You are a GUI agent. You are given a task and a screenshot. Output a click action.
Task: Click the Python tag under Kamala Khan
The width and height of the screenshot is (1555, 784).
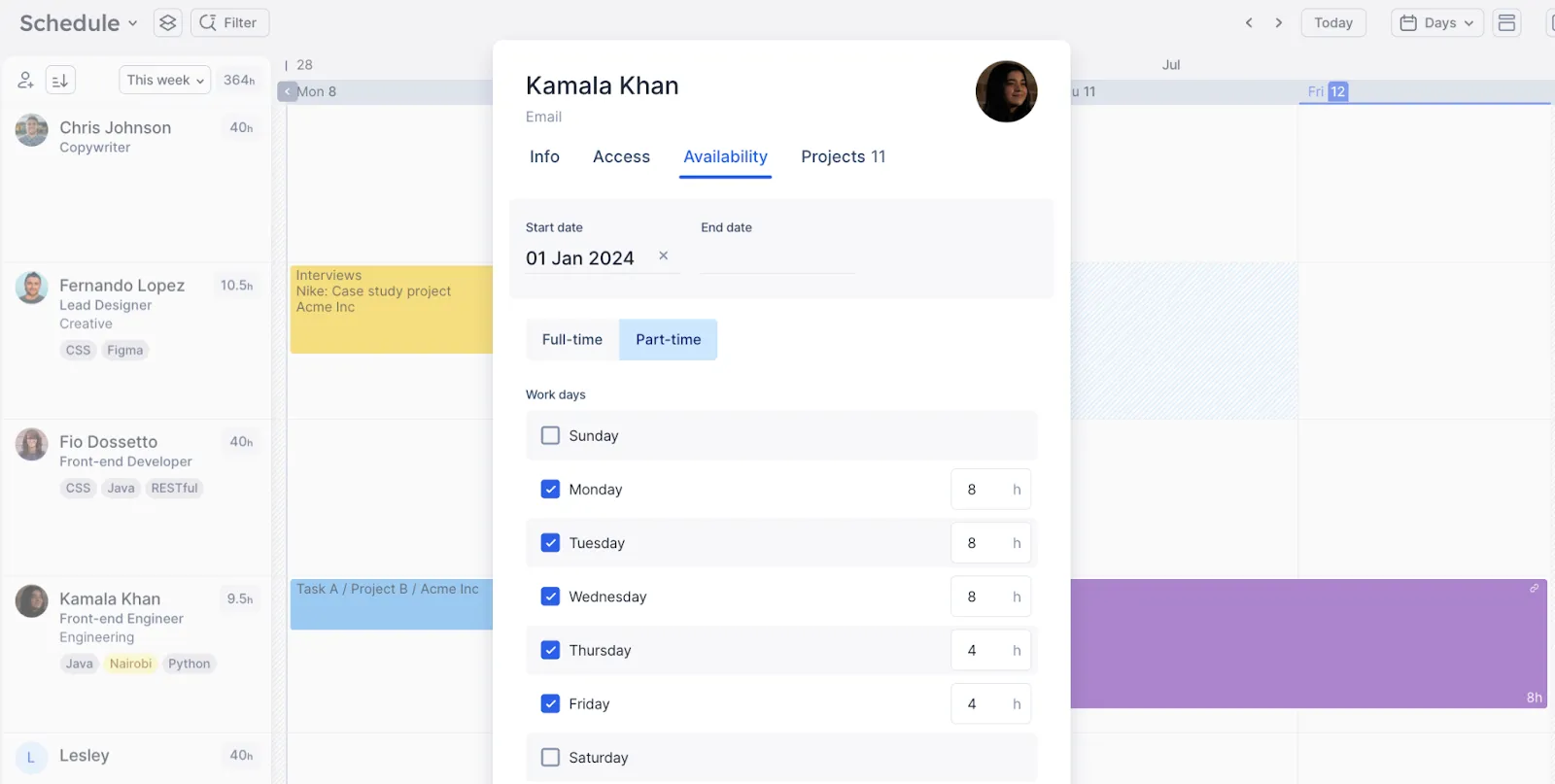(189, 664)
